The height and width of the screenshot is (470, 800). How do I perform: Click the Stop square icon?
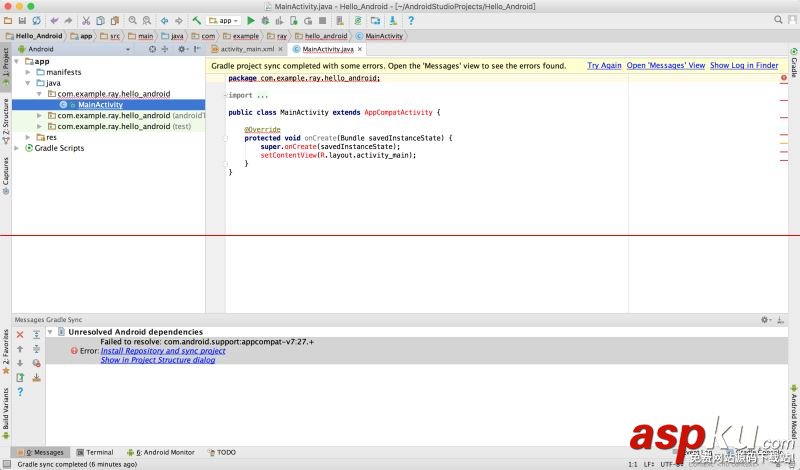322,20
